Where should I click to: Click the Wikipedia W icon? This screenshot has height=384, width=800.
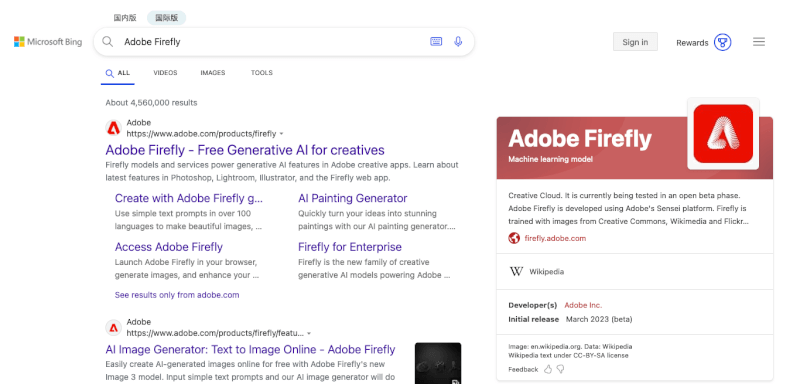pyautogui.click(x=516, y=271)
